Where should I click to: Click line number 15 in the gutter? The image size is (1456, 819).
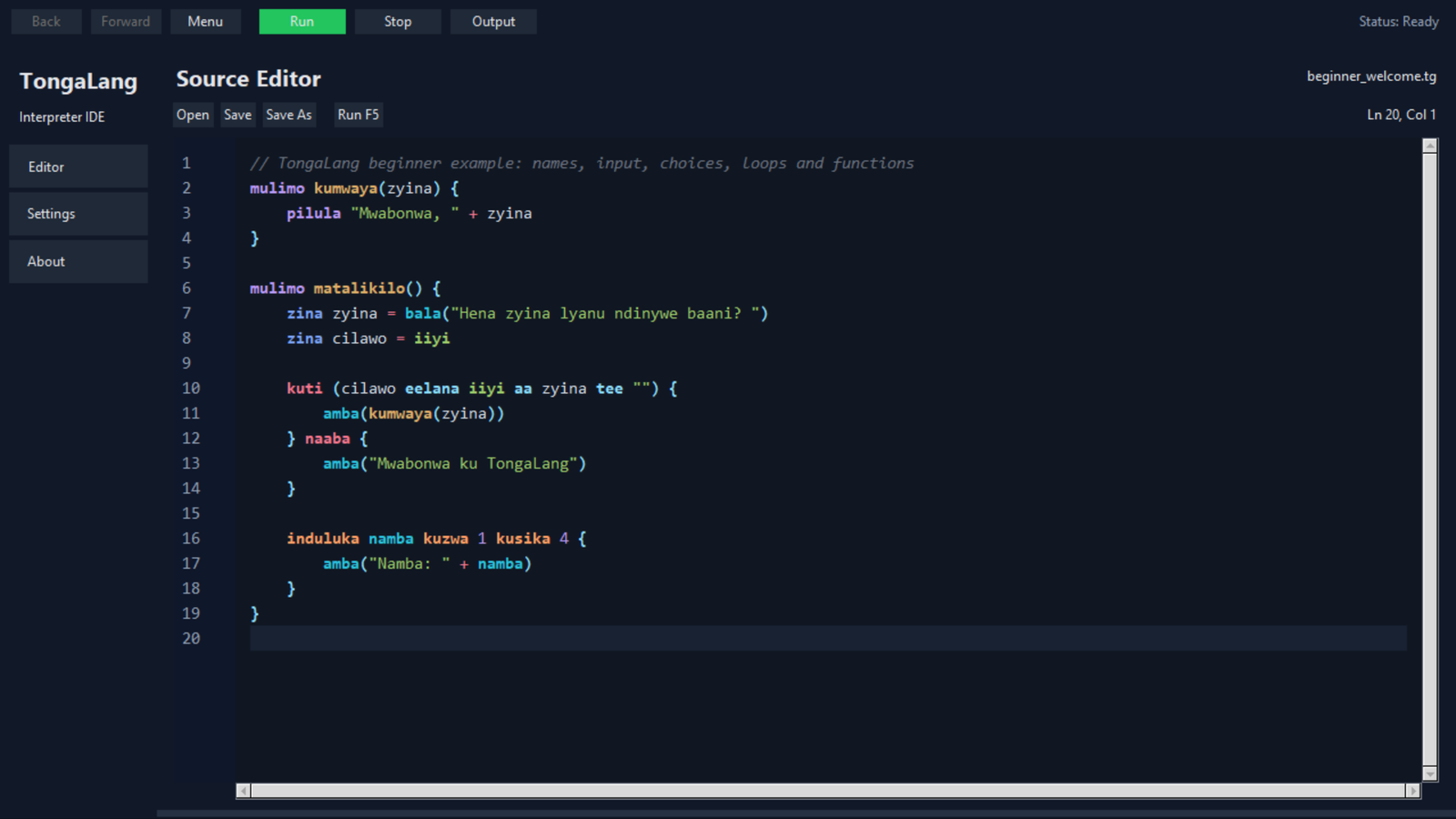tap(191, 513)
